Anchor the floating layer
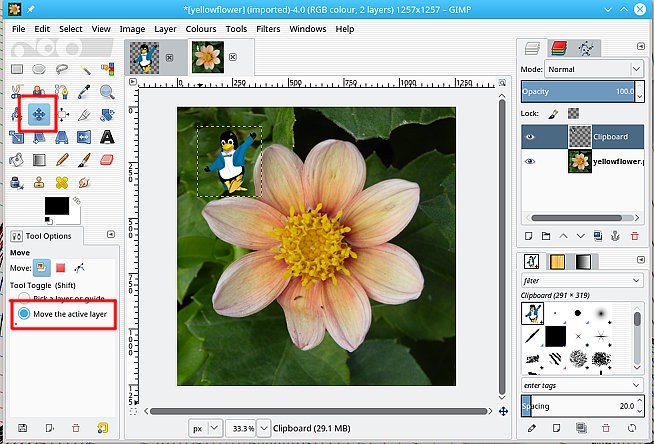The height and width of the screenshot is (444, 654). point(615,236)
